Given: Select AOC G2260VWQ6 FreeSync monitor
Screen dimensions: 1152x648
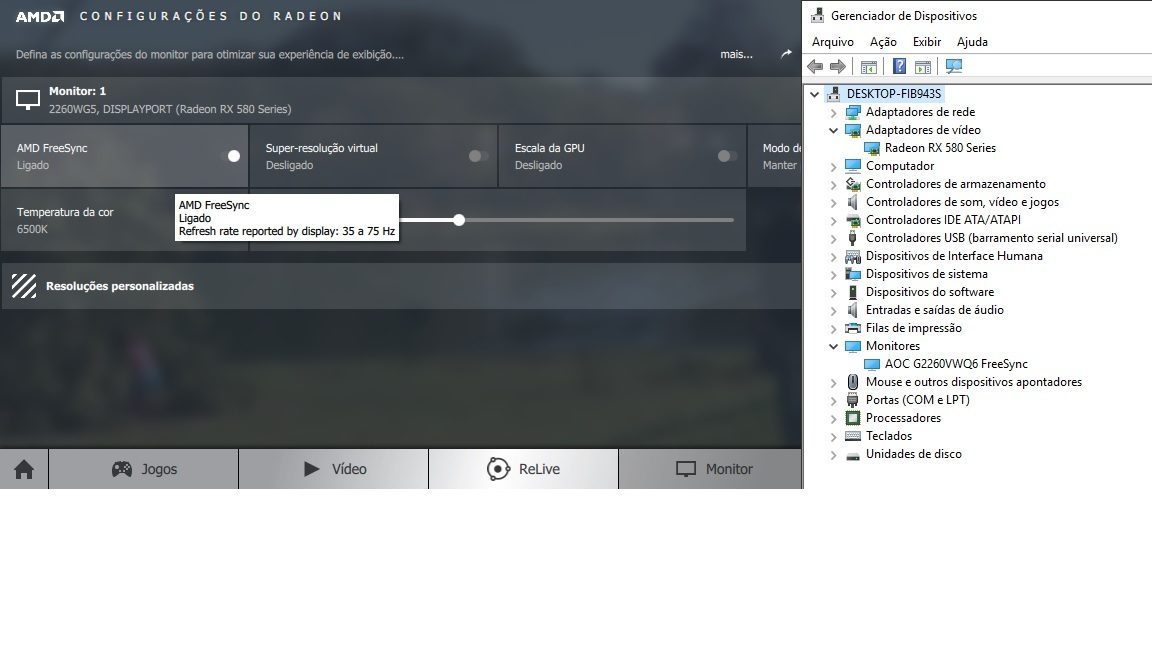Looking at the screenshot, I should point(956,364).
